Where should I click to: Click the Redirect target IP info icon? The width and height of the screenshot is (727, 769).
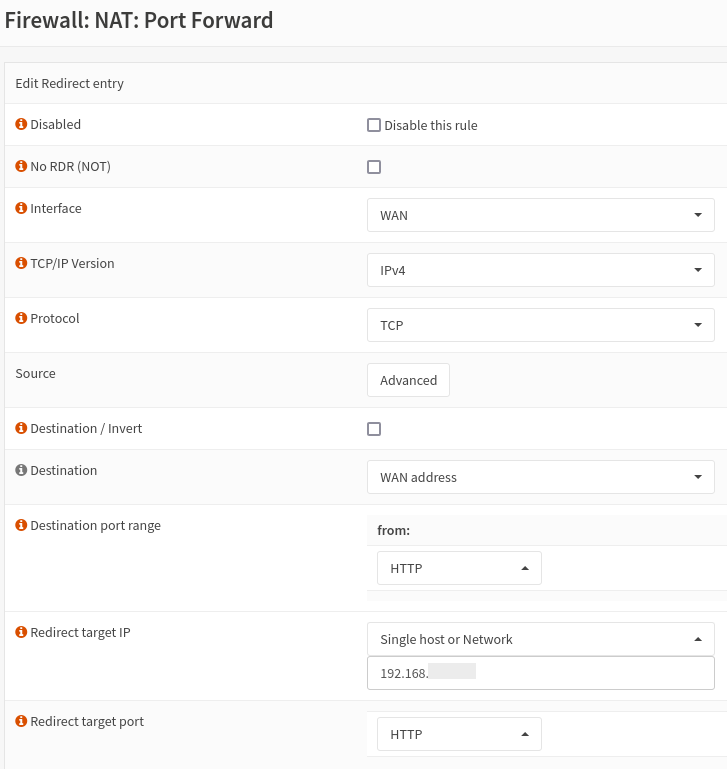[x=21, y=633]
